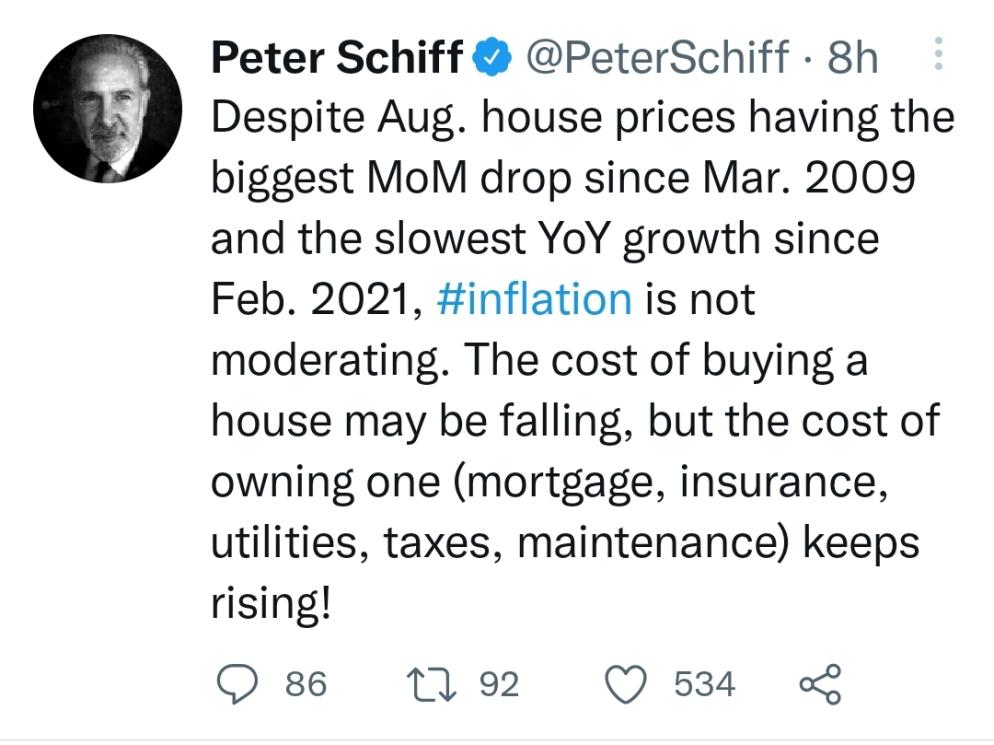Viewport: 994px width, 745px height.
Task: Click the 92 retweets count
Action: (x=500, y=685)
